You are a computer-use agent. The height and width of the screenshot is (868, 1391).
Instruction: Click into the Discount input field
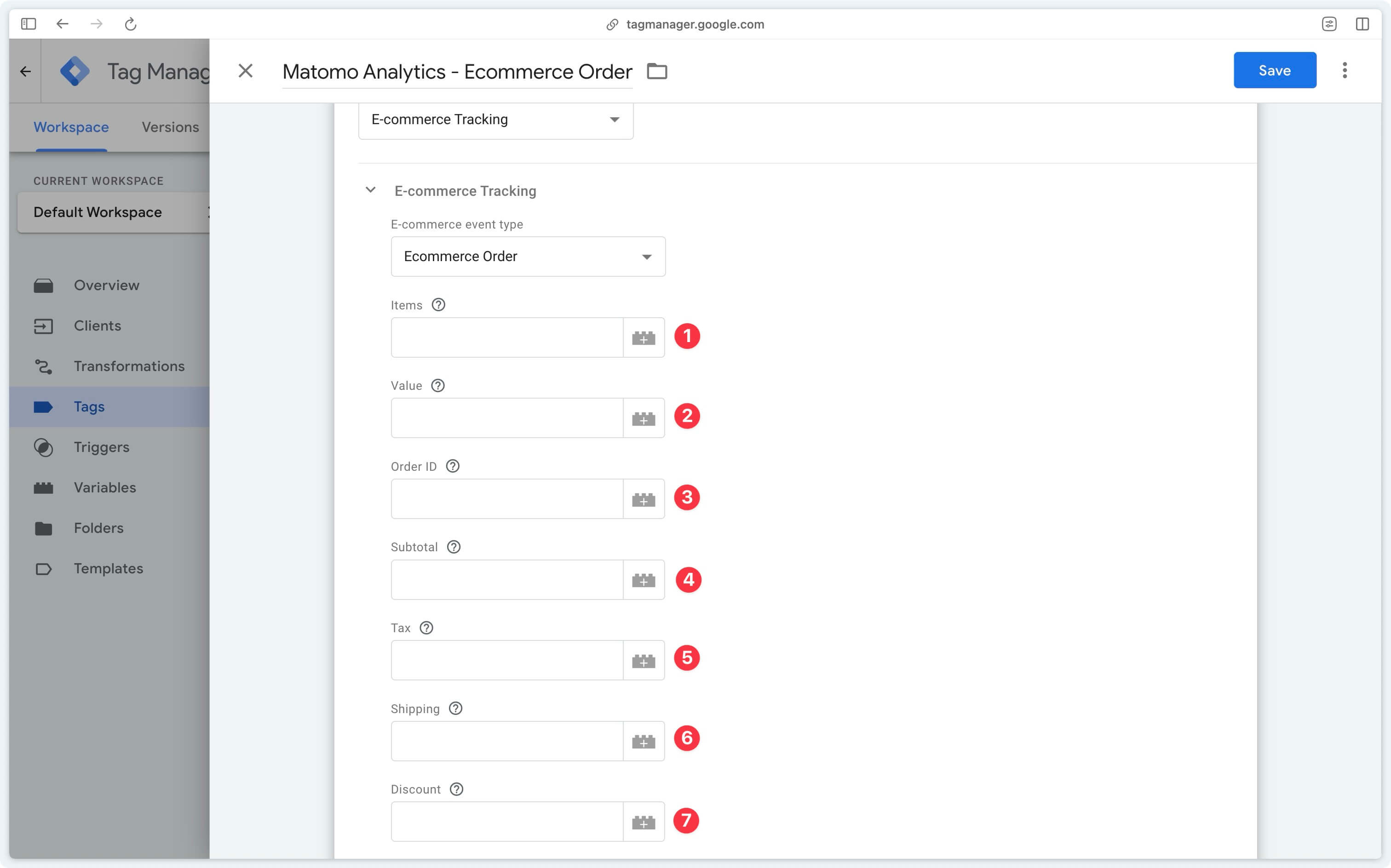(507, 822)
